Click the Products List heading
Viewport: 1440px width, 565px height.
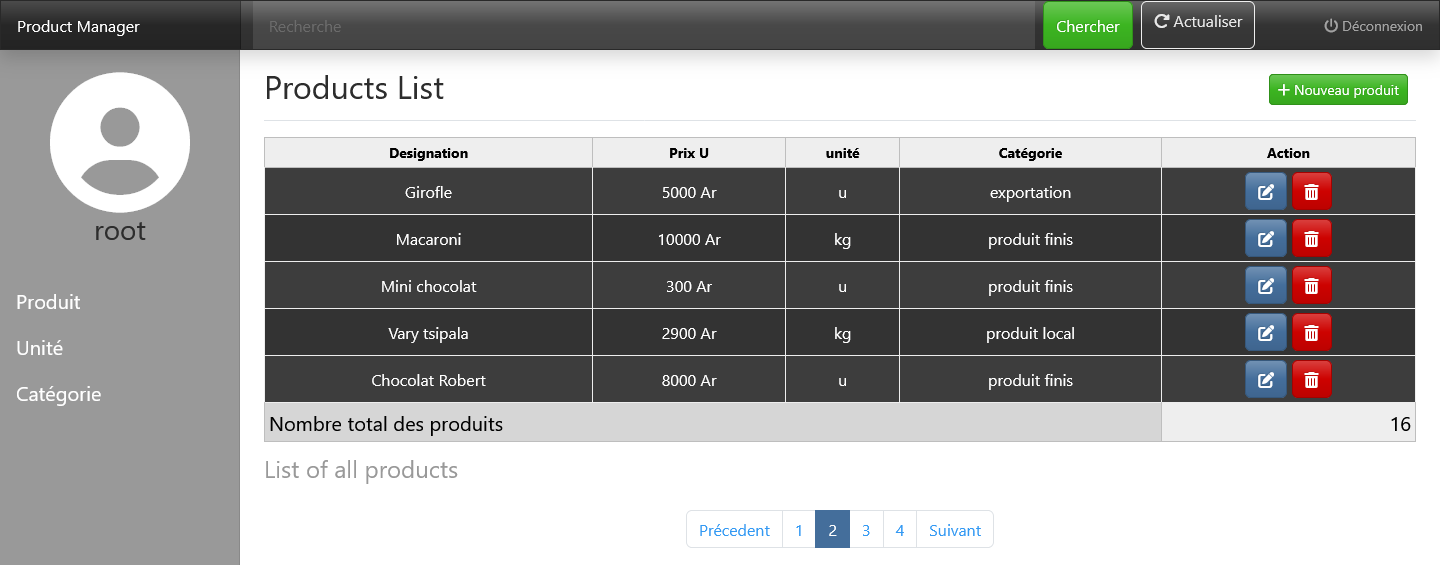354,88
